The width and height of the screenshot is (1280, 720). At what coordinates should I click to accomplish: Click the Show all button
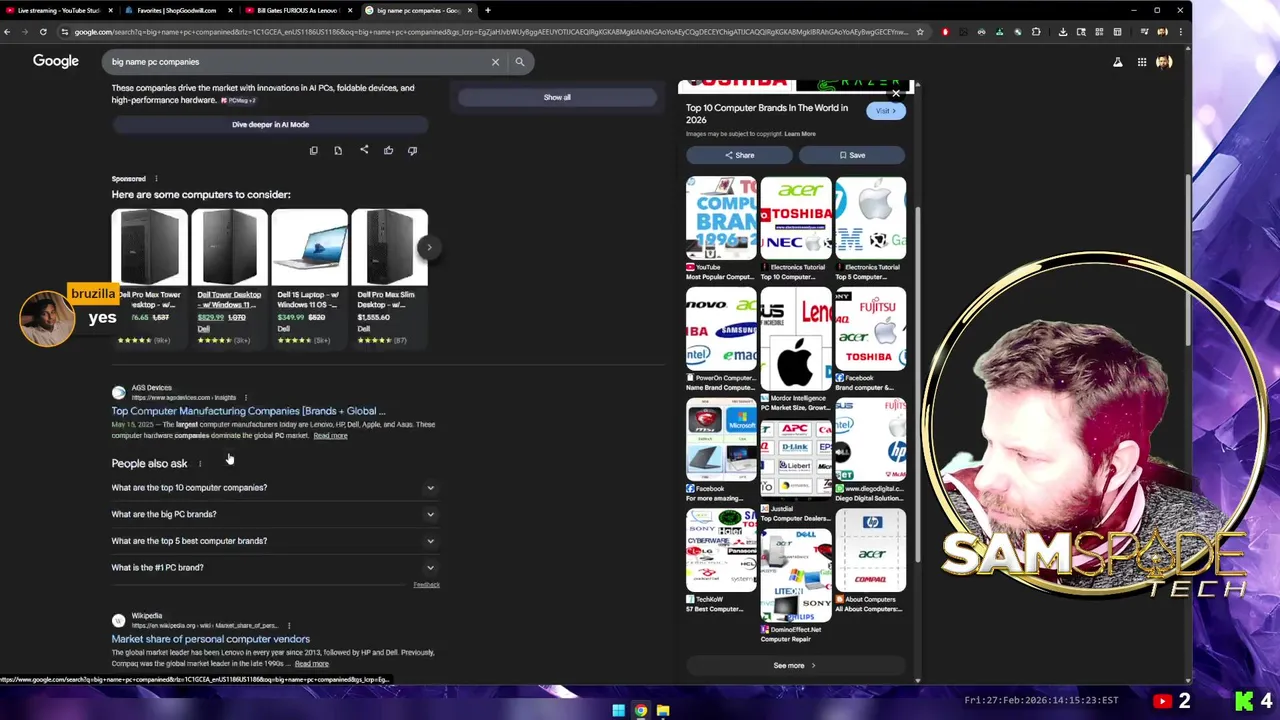(x=557, y=98)
